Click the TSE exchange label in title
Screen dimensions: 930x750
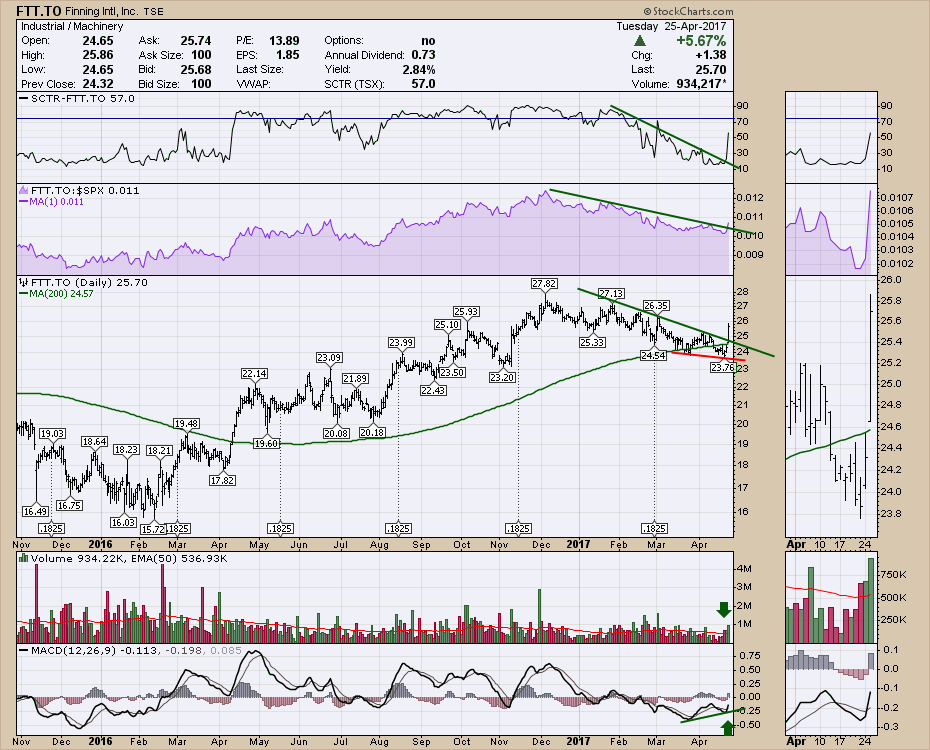[153, 11]
